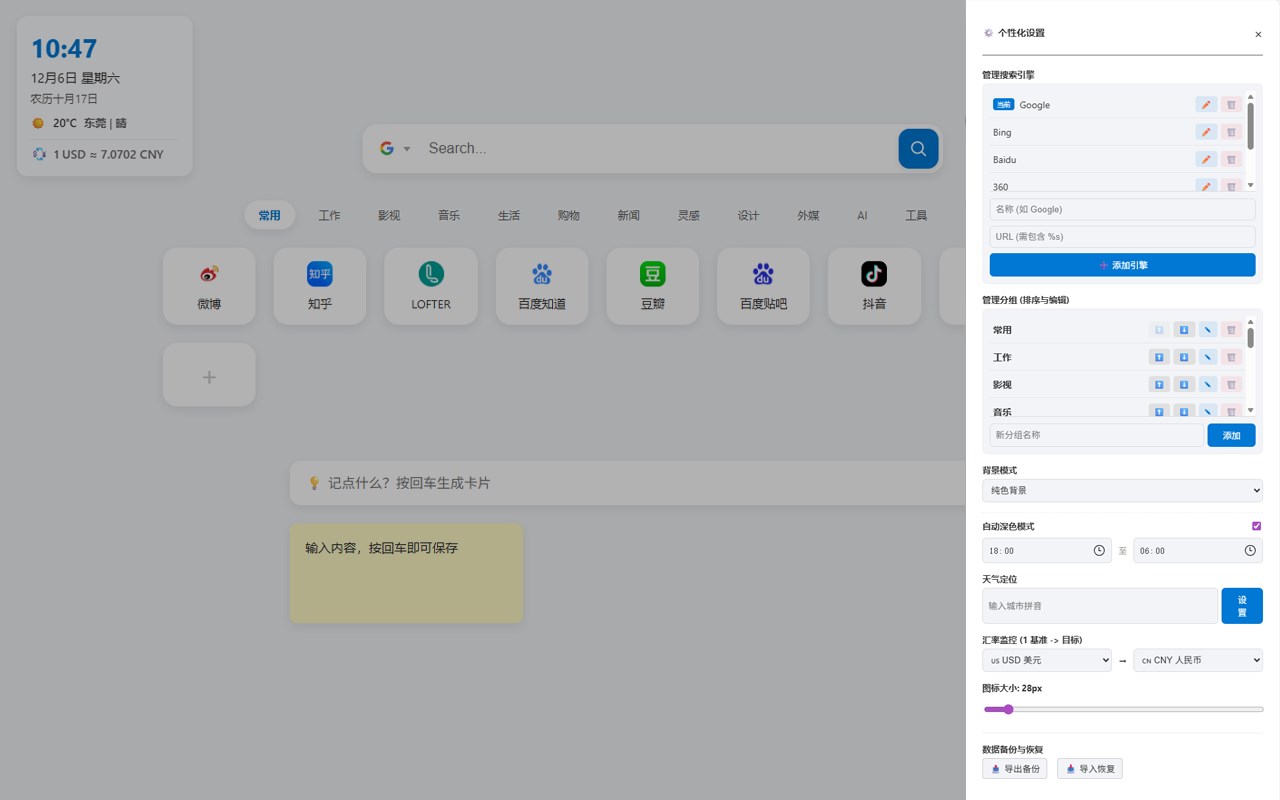Move the 工作 group down
1280x800 pixels.
pyautogui.click(x=1184, y=357)
